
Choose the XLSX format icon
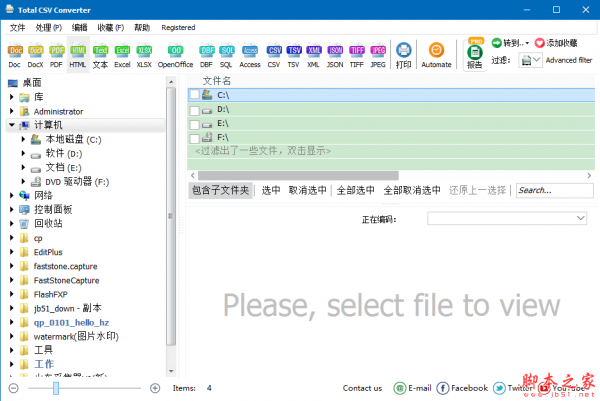point(144,55)
